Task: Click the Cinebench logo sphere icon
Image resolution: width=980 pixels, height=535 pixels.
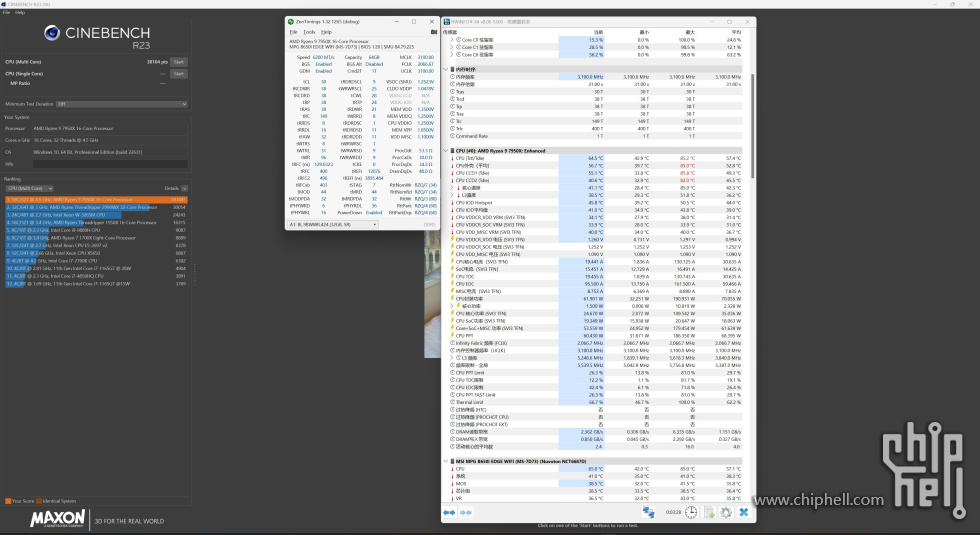Action: [x=52, y=33]
